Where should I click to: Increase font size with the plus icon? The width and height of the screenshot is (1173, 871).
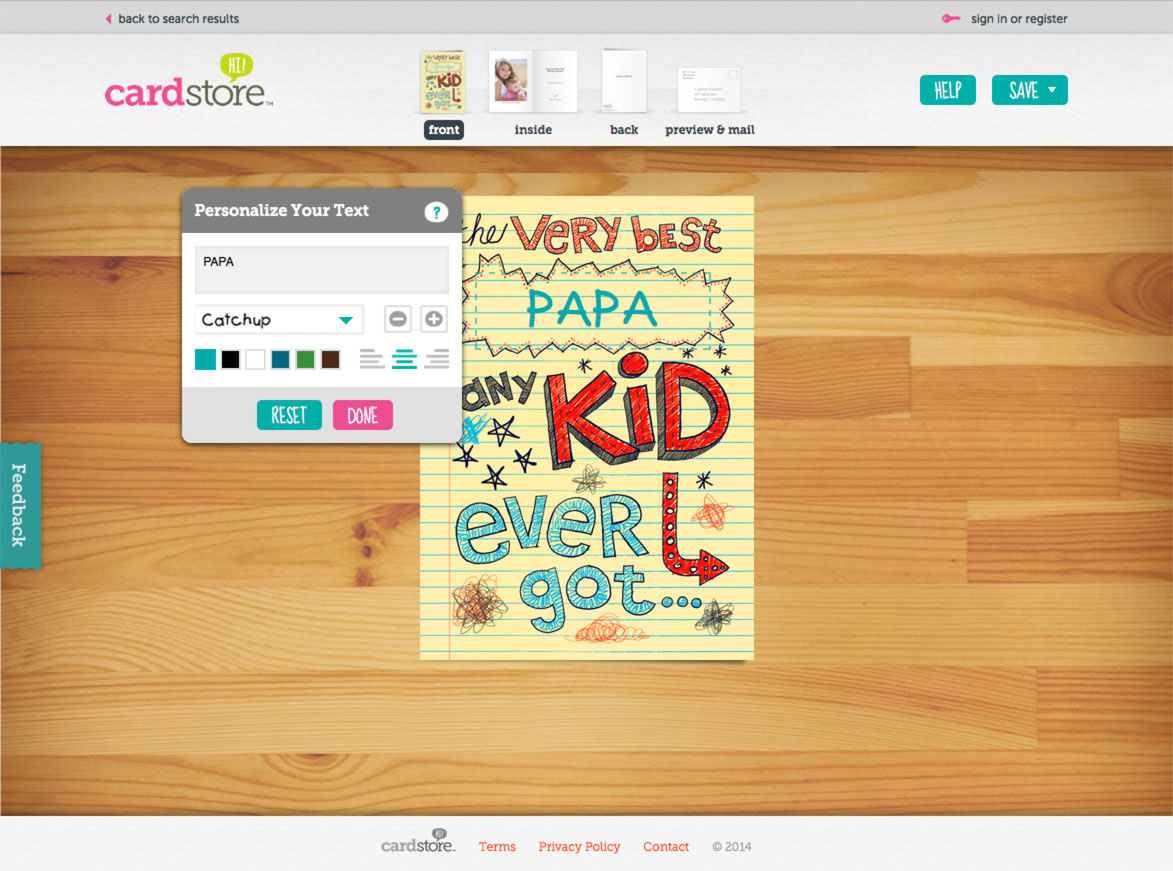433,318
